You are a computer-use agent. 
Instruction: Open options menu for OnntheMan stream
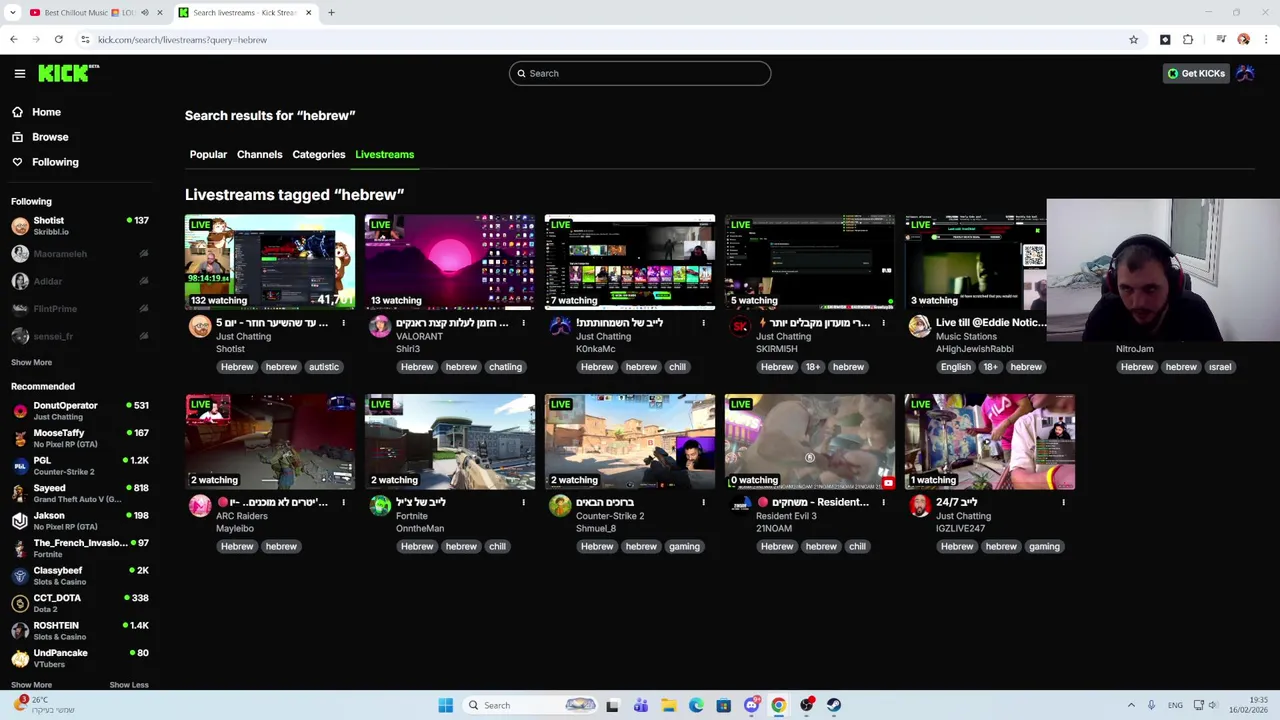click(523, 502)
